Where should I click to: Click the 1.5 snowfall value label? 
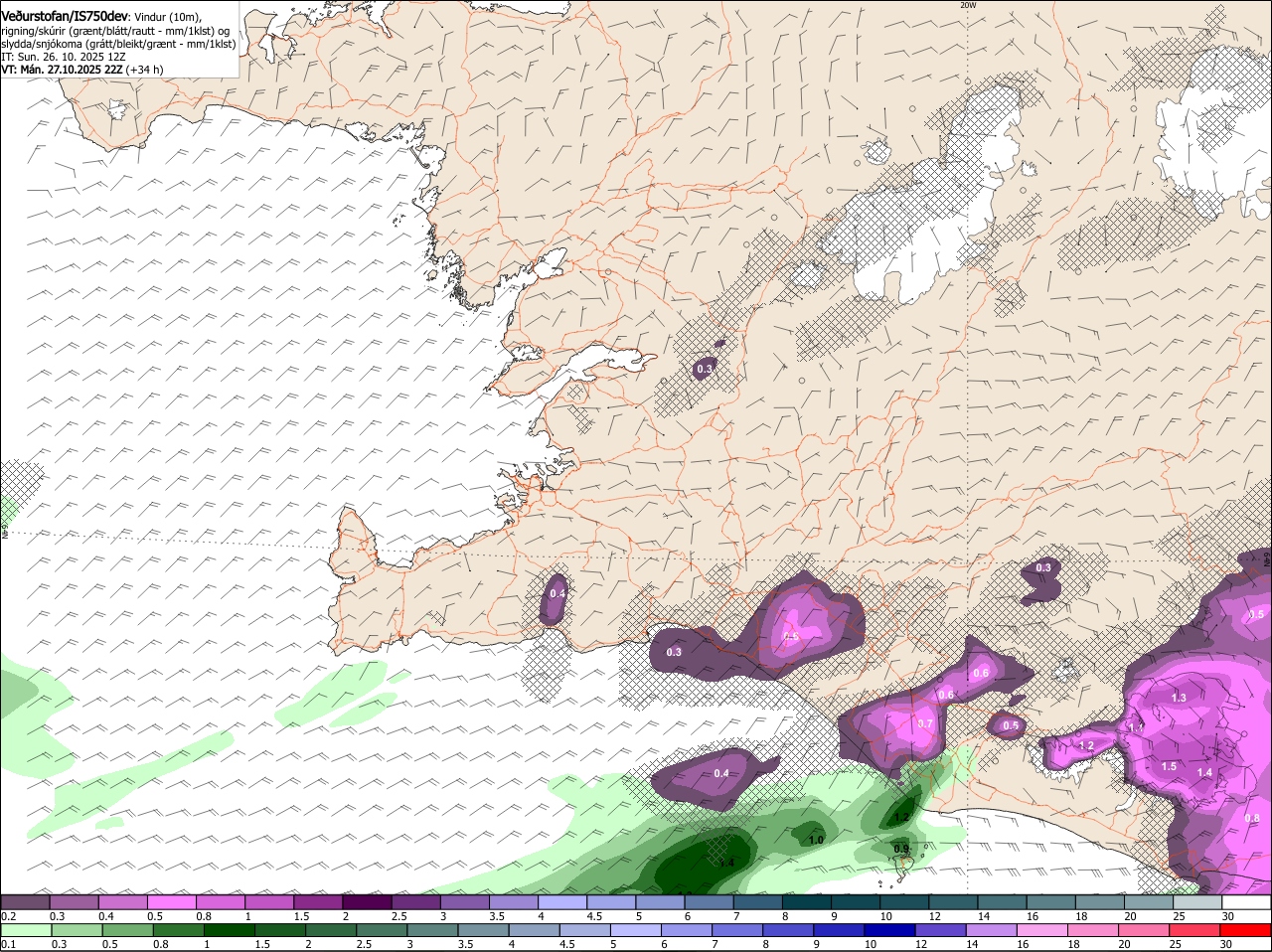[x=1169, y=766]
